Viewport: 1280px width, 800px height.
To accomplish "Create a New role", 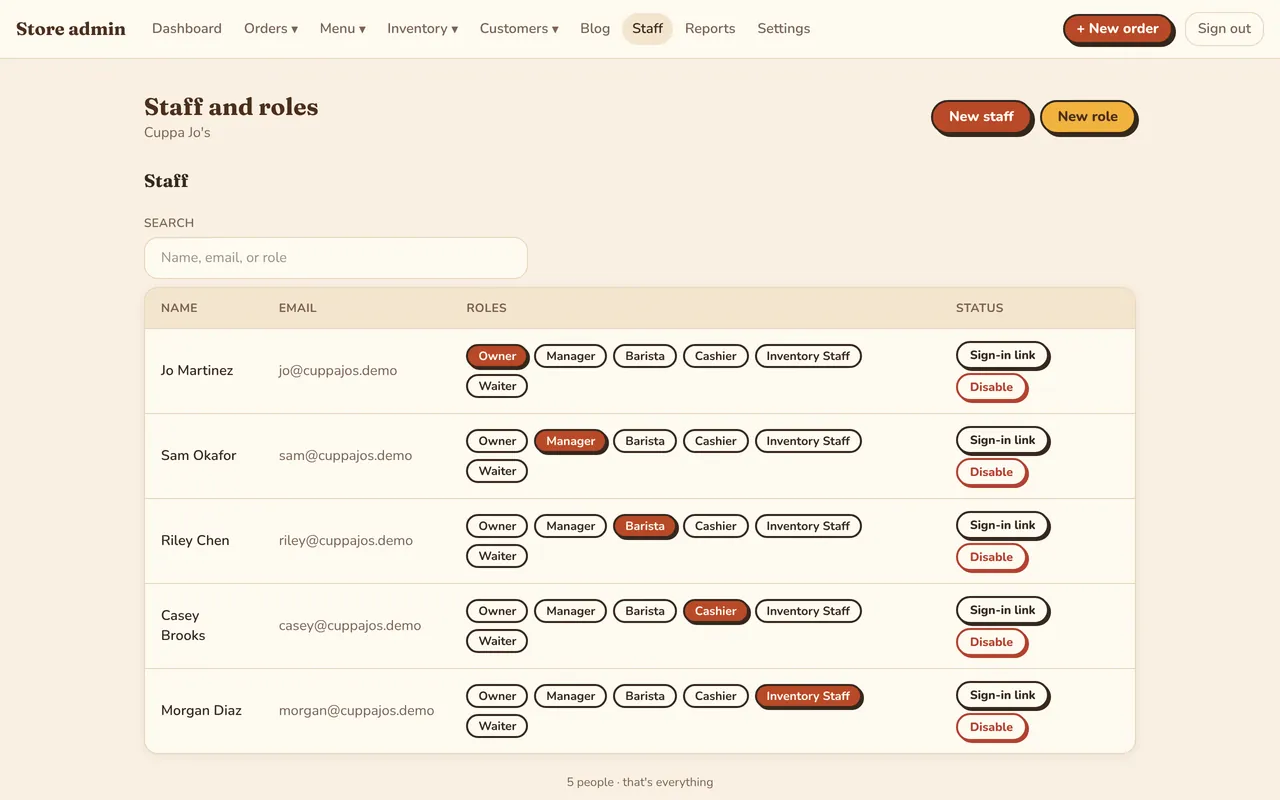I will pos(1088,117).
